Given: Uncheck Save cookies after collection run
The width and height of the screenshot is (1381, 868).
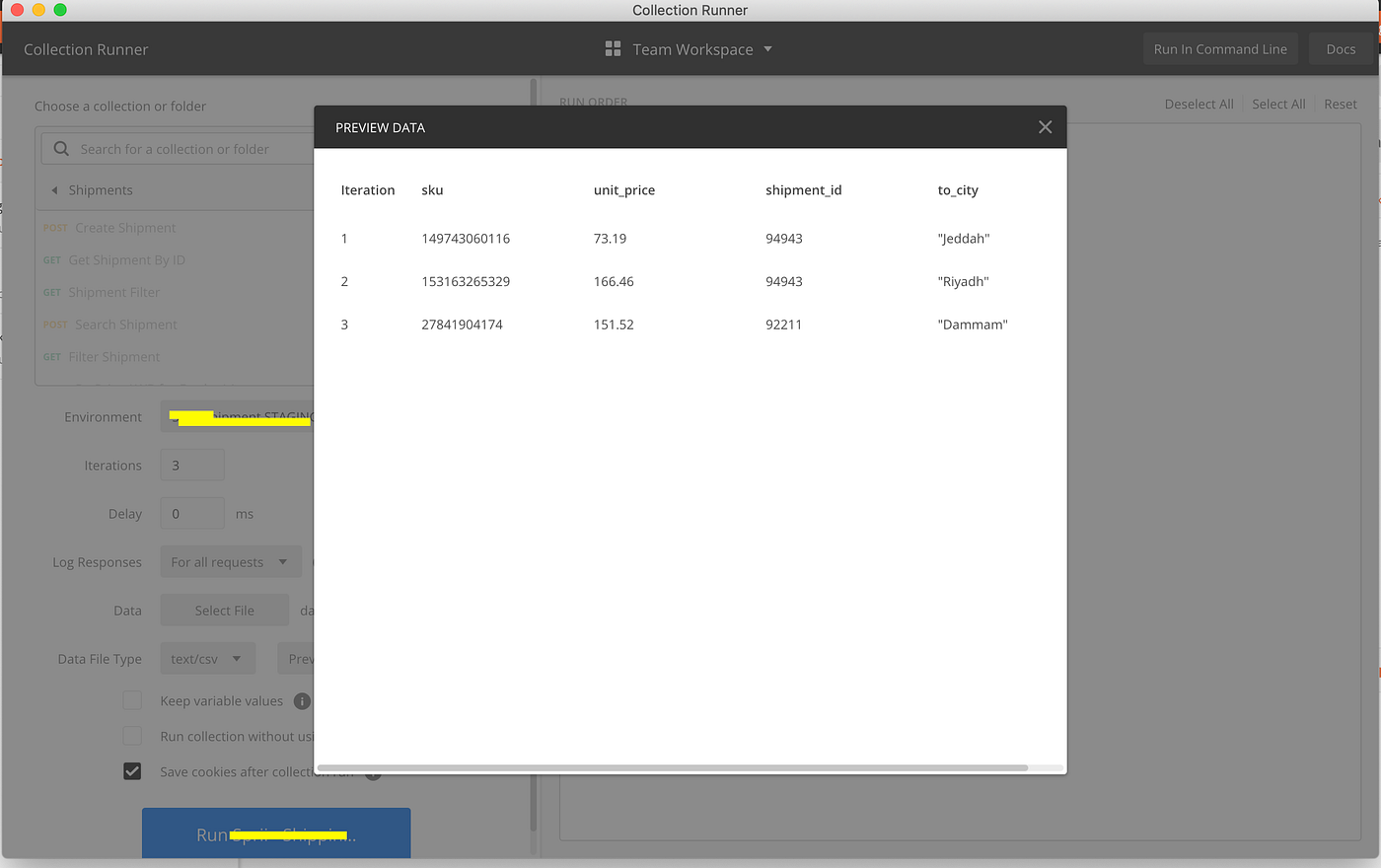Looking at the screenshot, I should pyautogui.click(x=132, y=770).
